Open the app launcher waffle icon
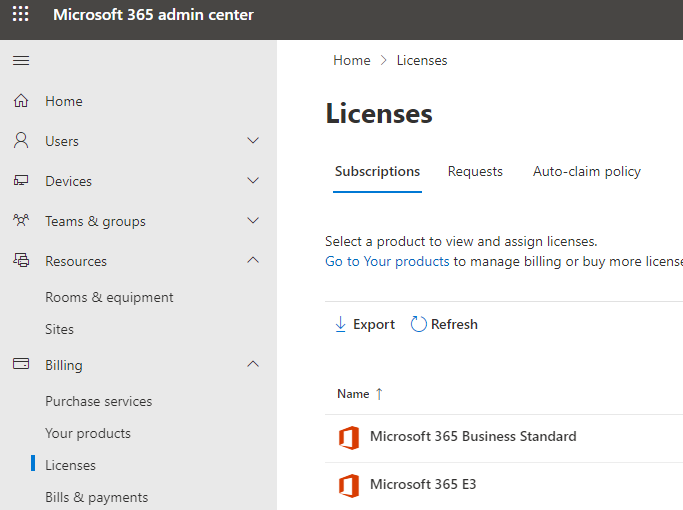683x510 pixels. [x=20, y=14]
